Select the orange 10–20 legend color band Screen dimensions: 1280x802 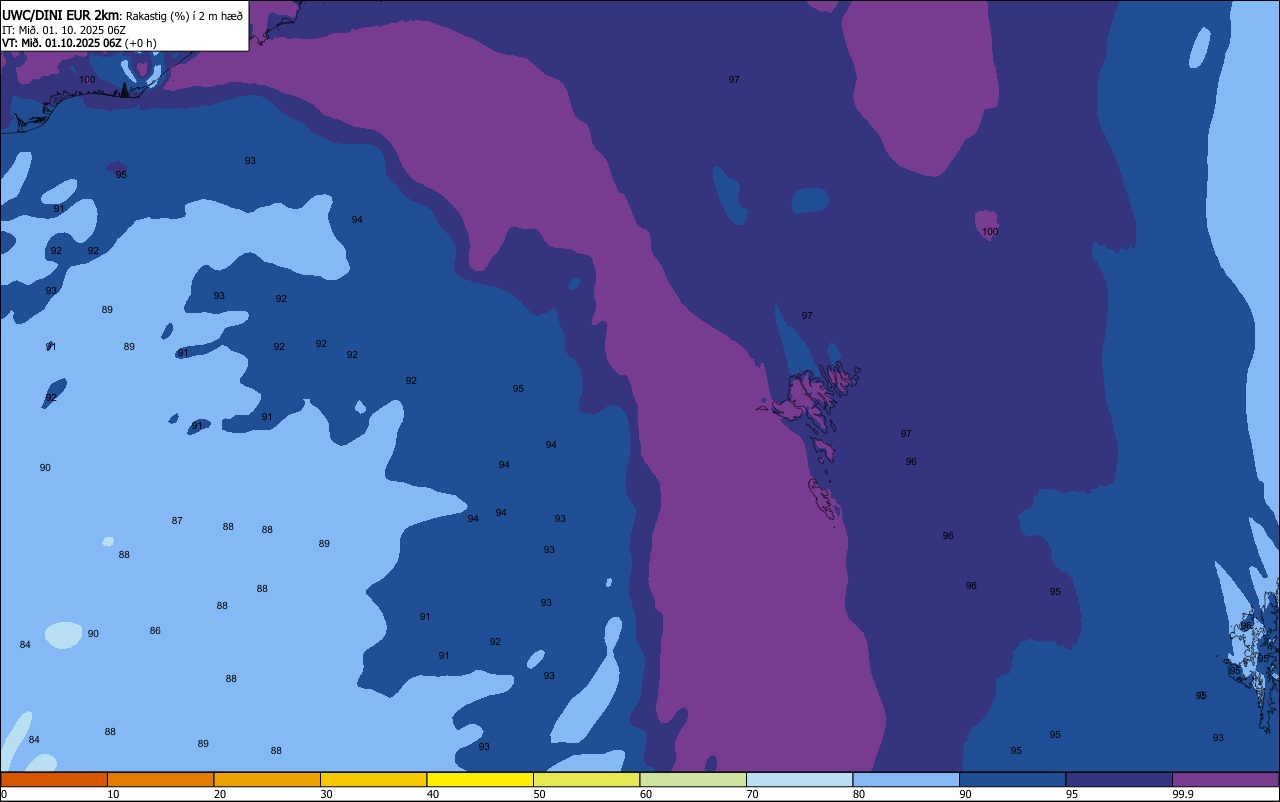coord(160,779)
